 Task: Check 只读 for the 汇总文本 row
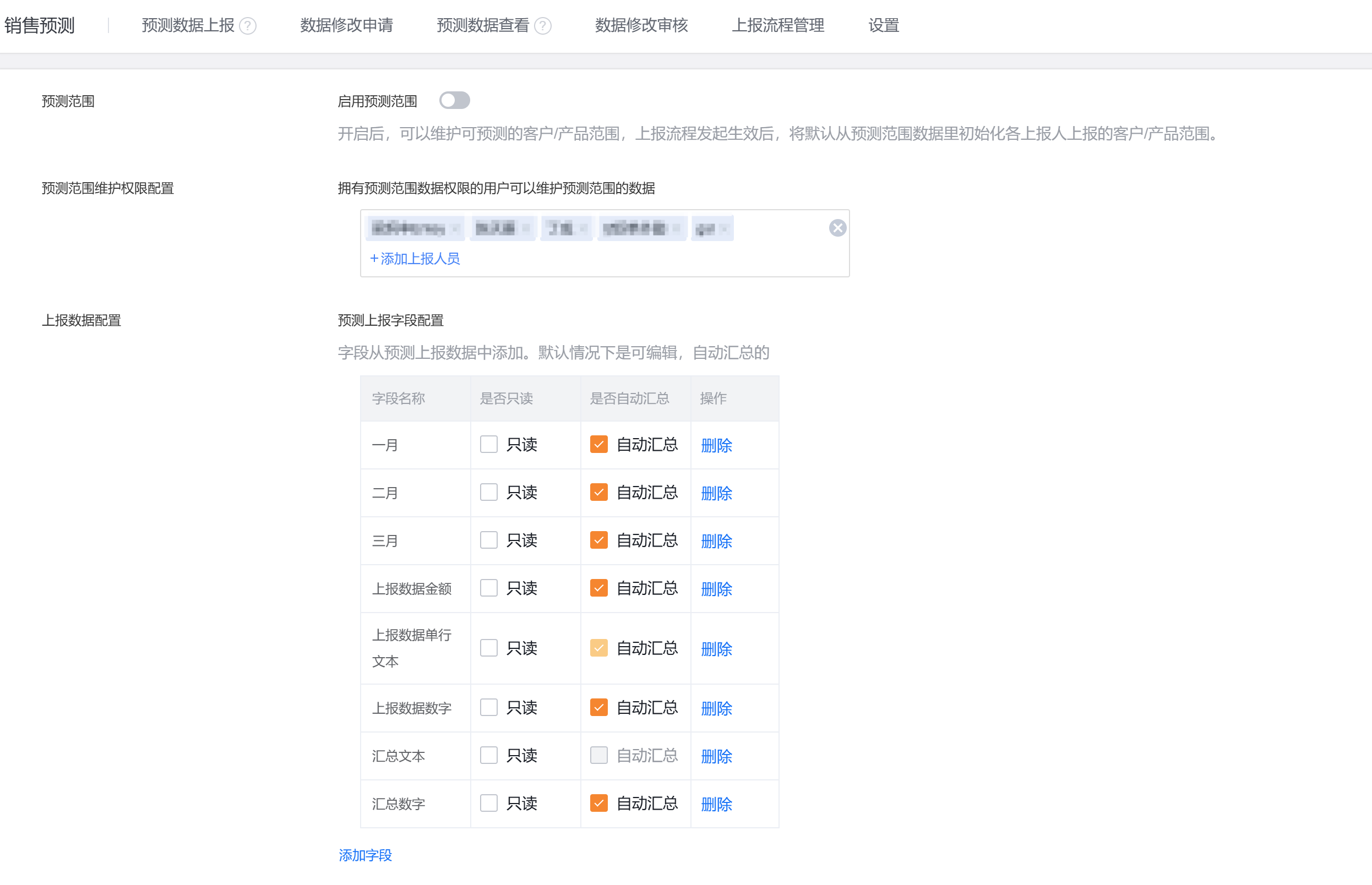coord(488,755)
